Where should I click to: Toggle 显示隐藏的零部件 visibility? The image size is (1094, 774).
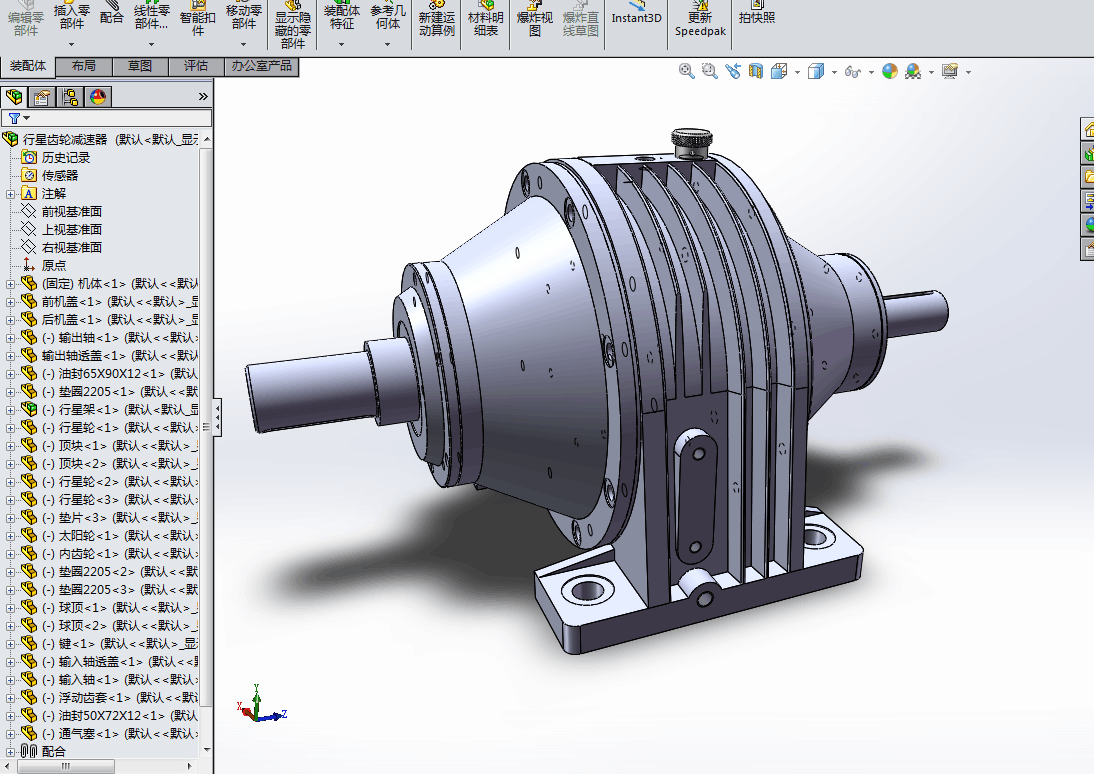click(293, 24)
